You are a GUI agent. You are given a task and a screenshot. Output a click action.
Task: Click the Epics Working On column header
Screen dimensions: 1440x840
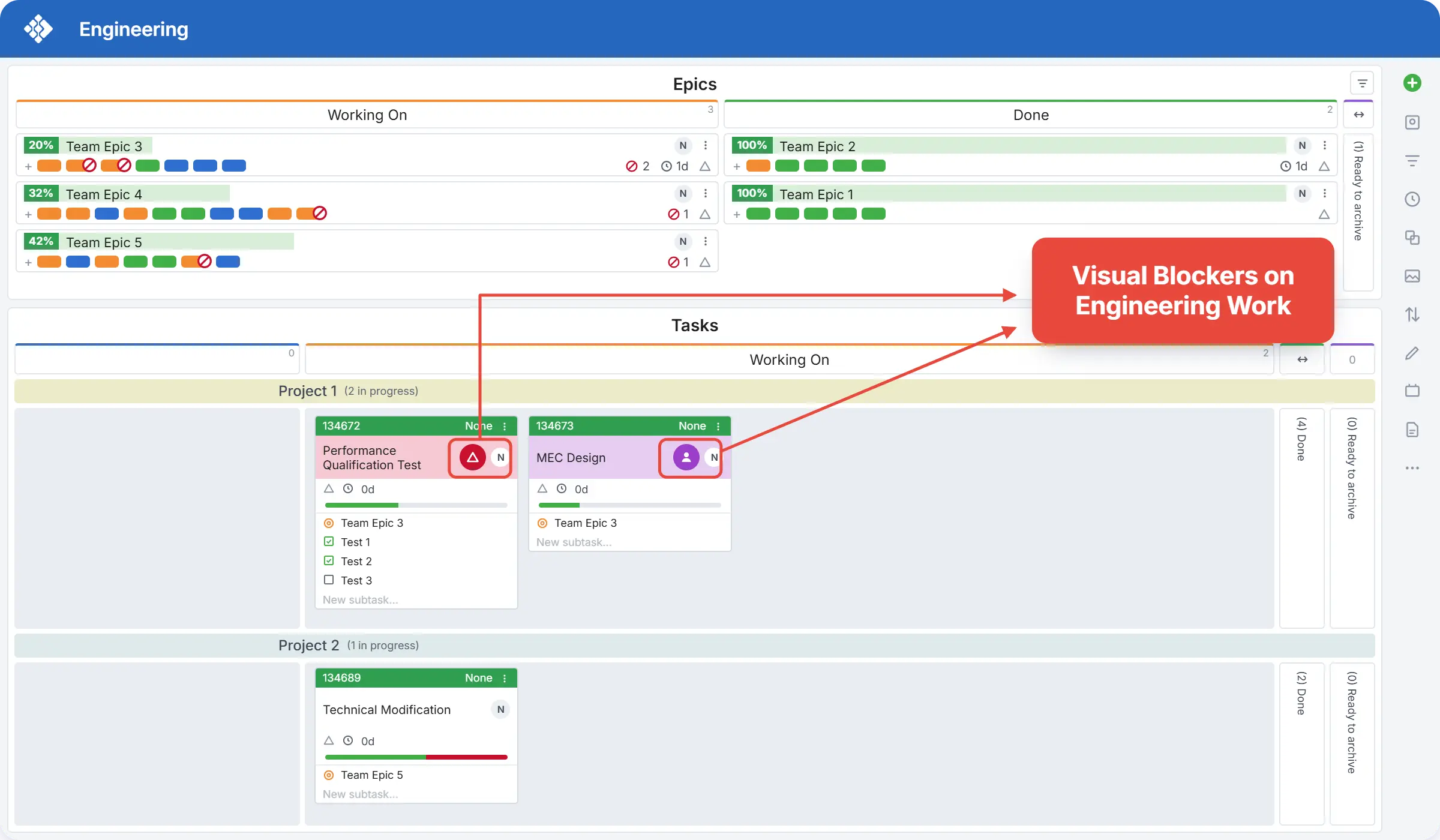pos(367,115)
